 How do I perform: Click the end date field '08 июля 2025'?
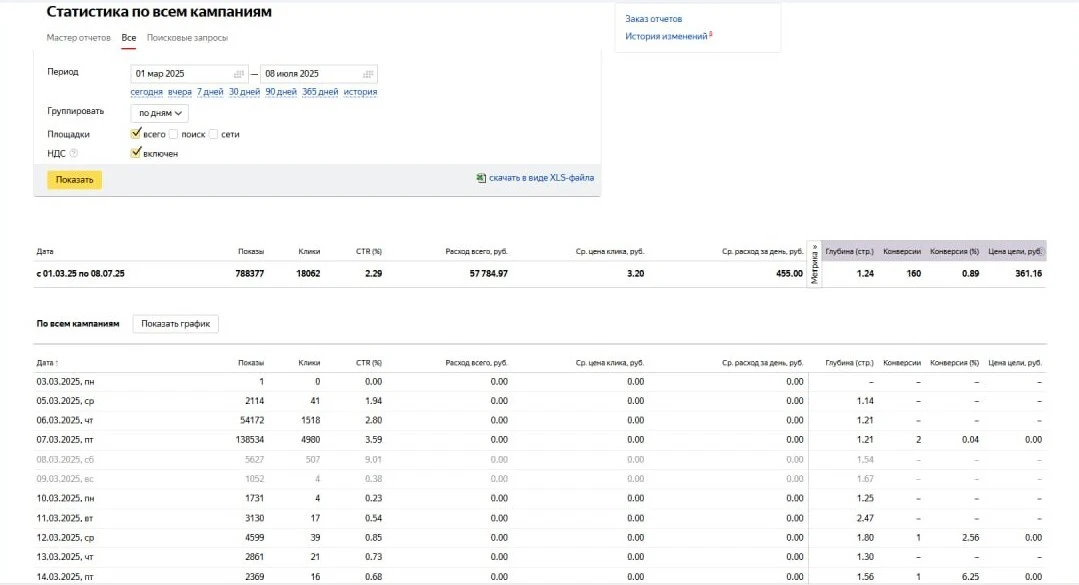point(319,74)
